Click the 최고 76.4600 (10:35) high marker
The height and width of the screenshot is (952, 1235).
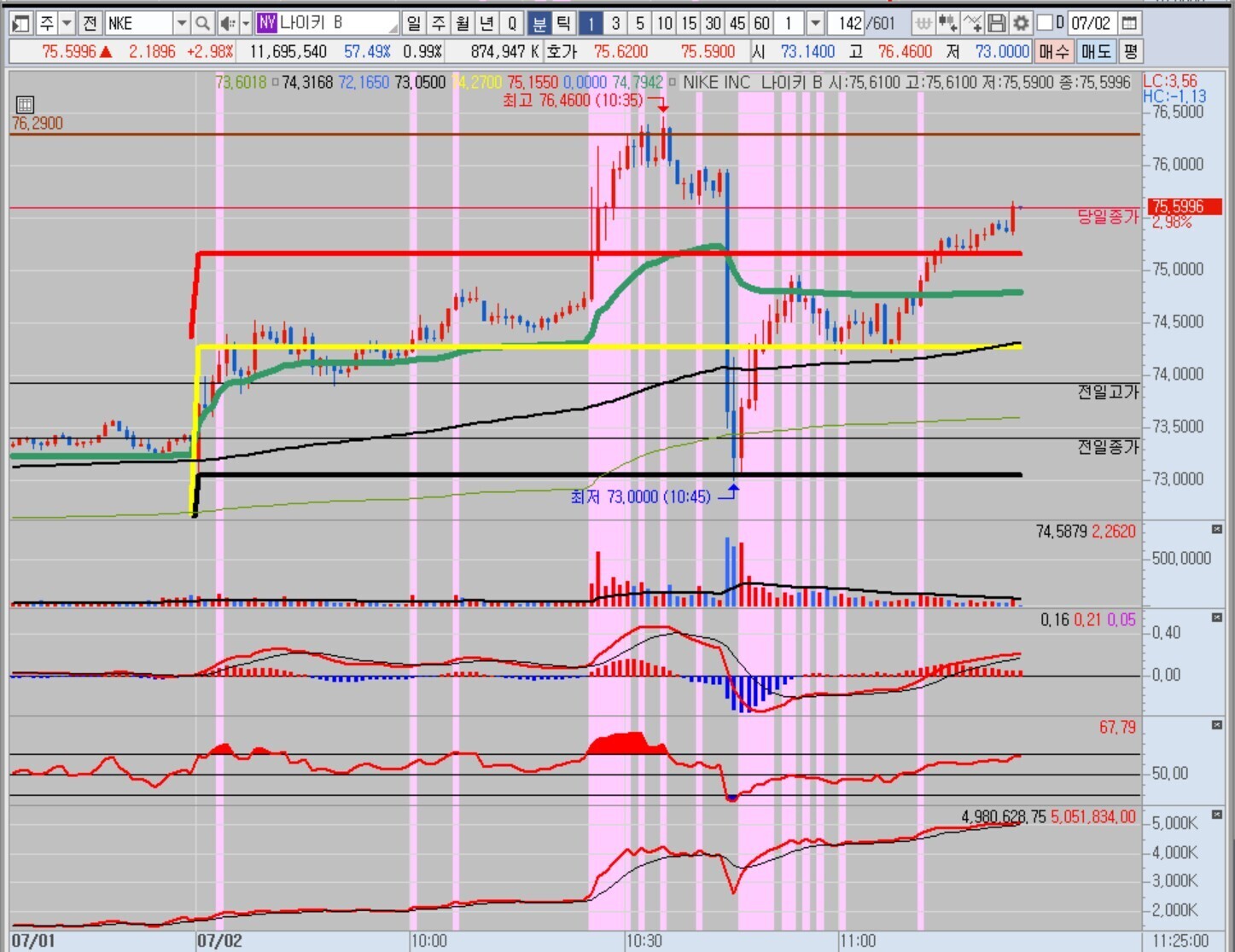click(572, 101)
